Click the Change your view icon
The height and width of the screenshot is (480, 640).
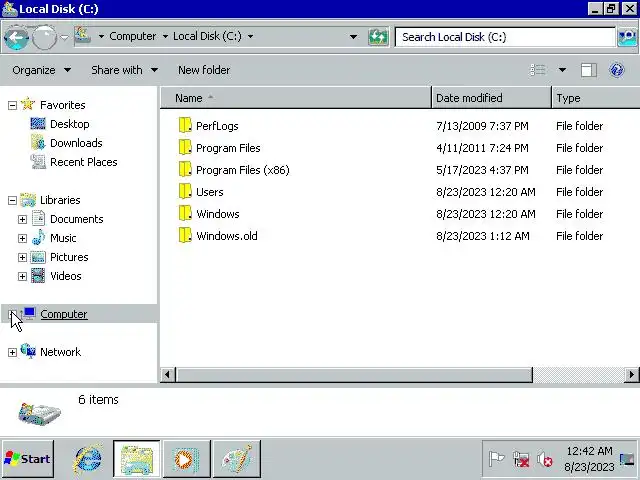coord(538,70)
